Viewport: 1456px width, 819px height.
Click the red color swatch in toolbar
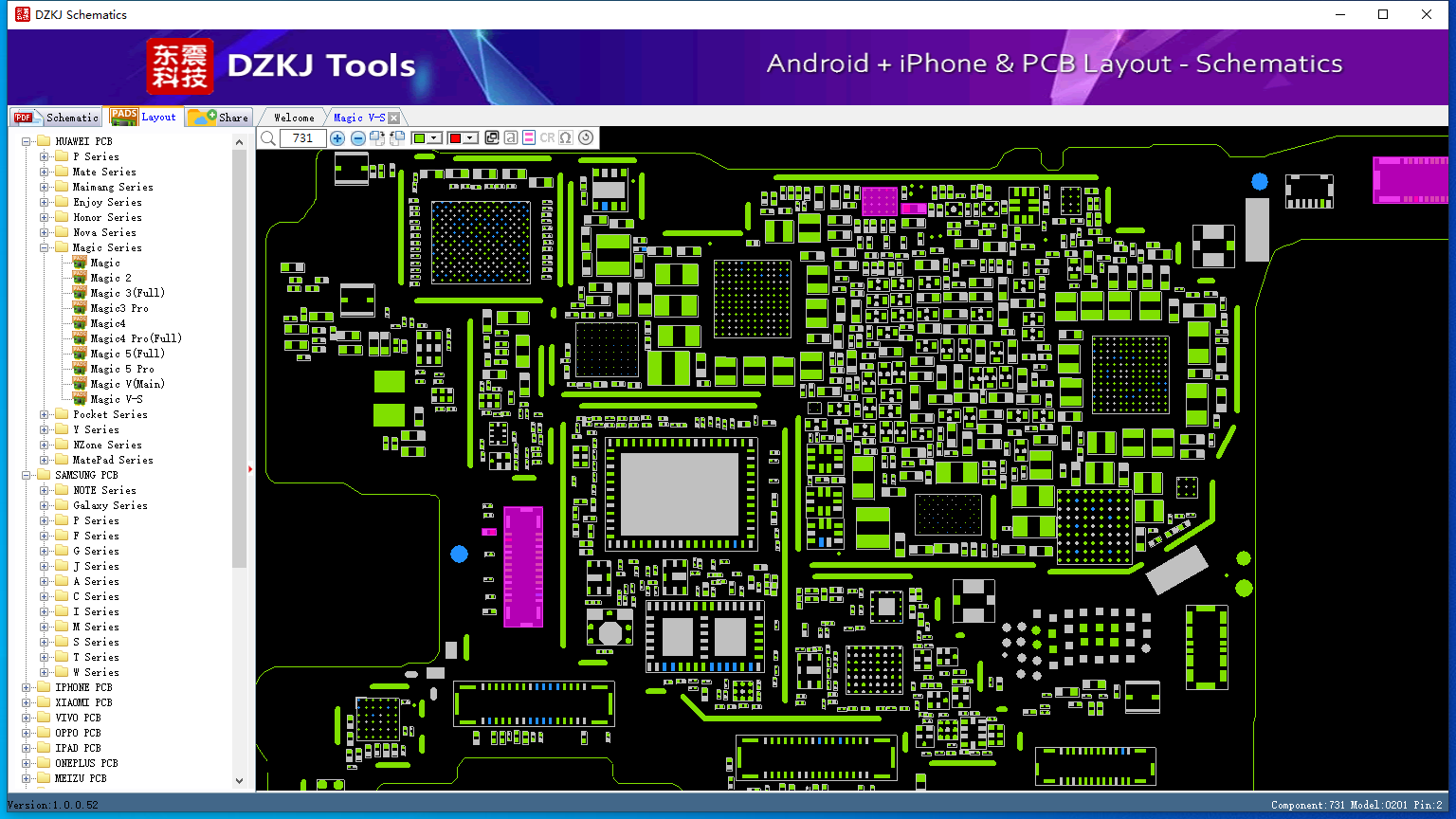click(455, 138)
